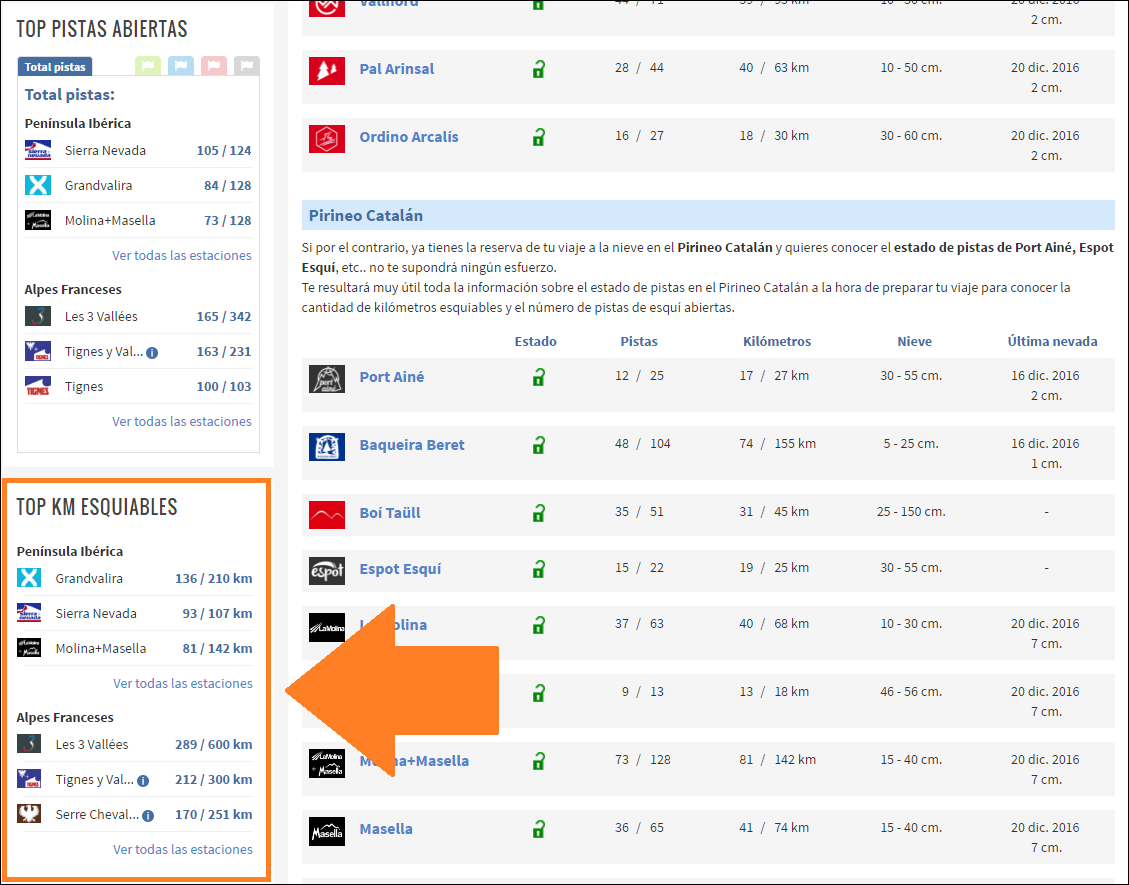Open Grandvalira logo in Top Pistas Abiertas
This screenshot has width=1129, height=885.
point(38,185)
